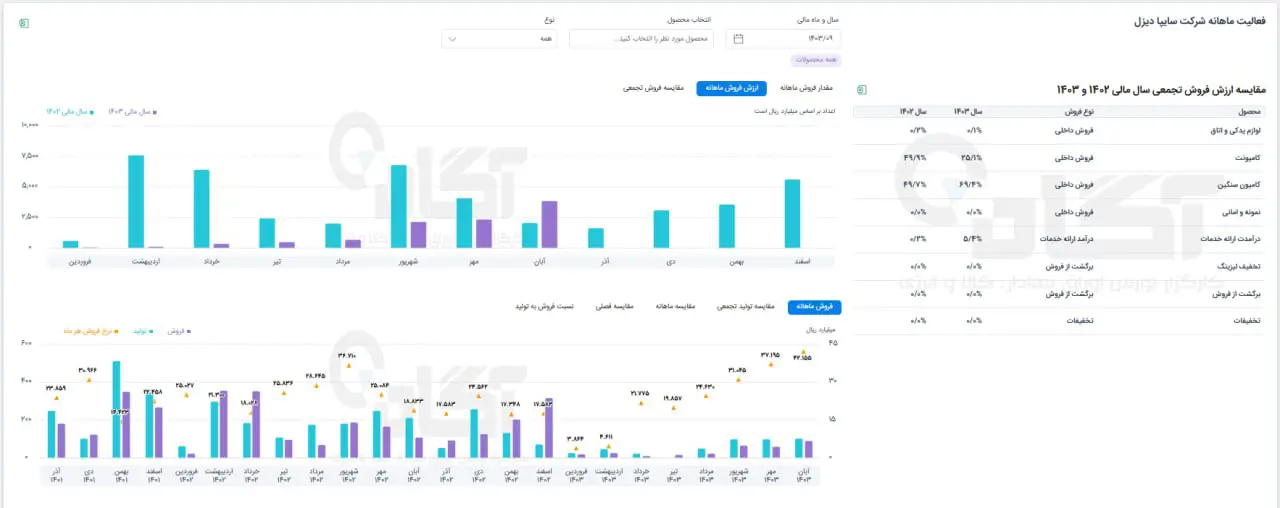Select the فروش ماهانه tab of lower chart

click(815, 306)
